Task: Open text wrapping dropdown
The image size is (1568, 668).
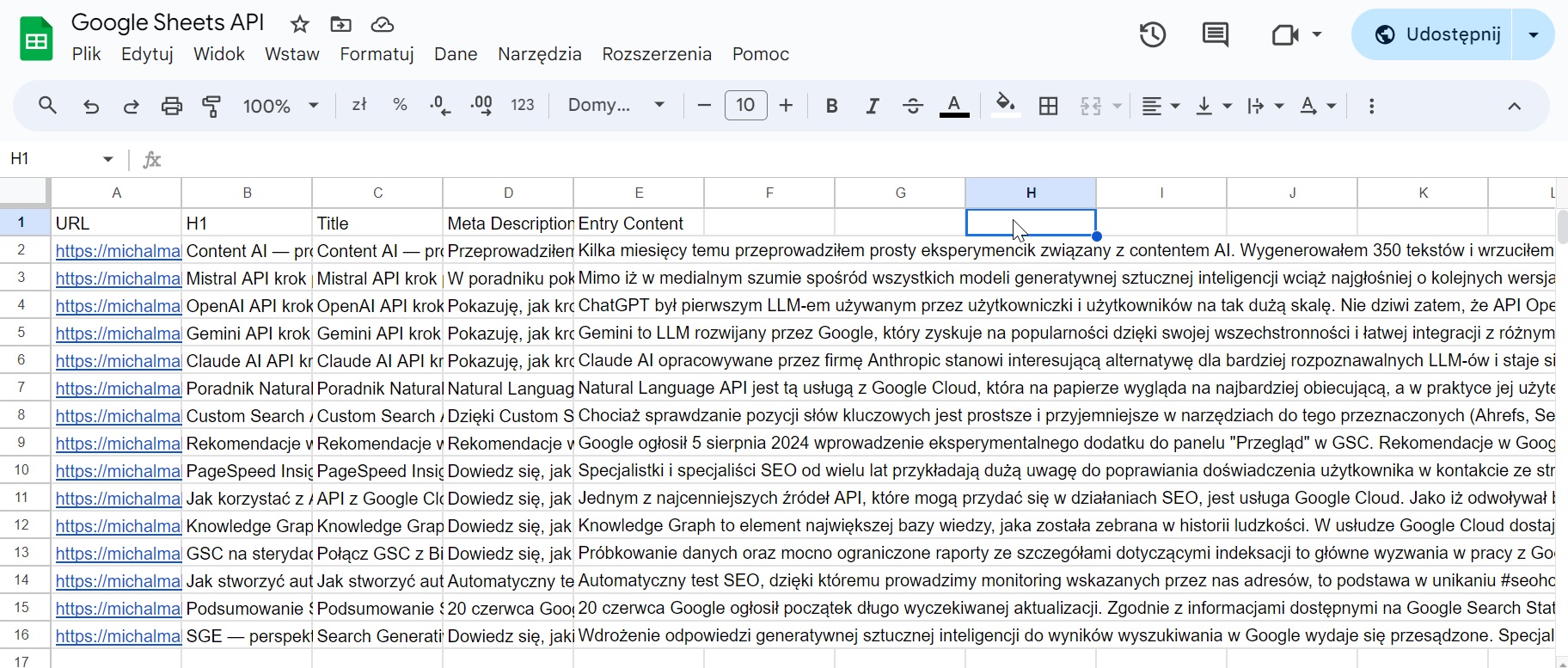Action: (x=1265, y=106)
